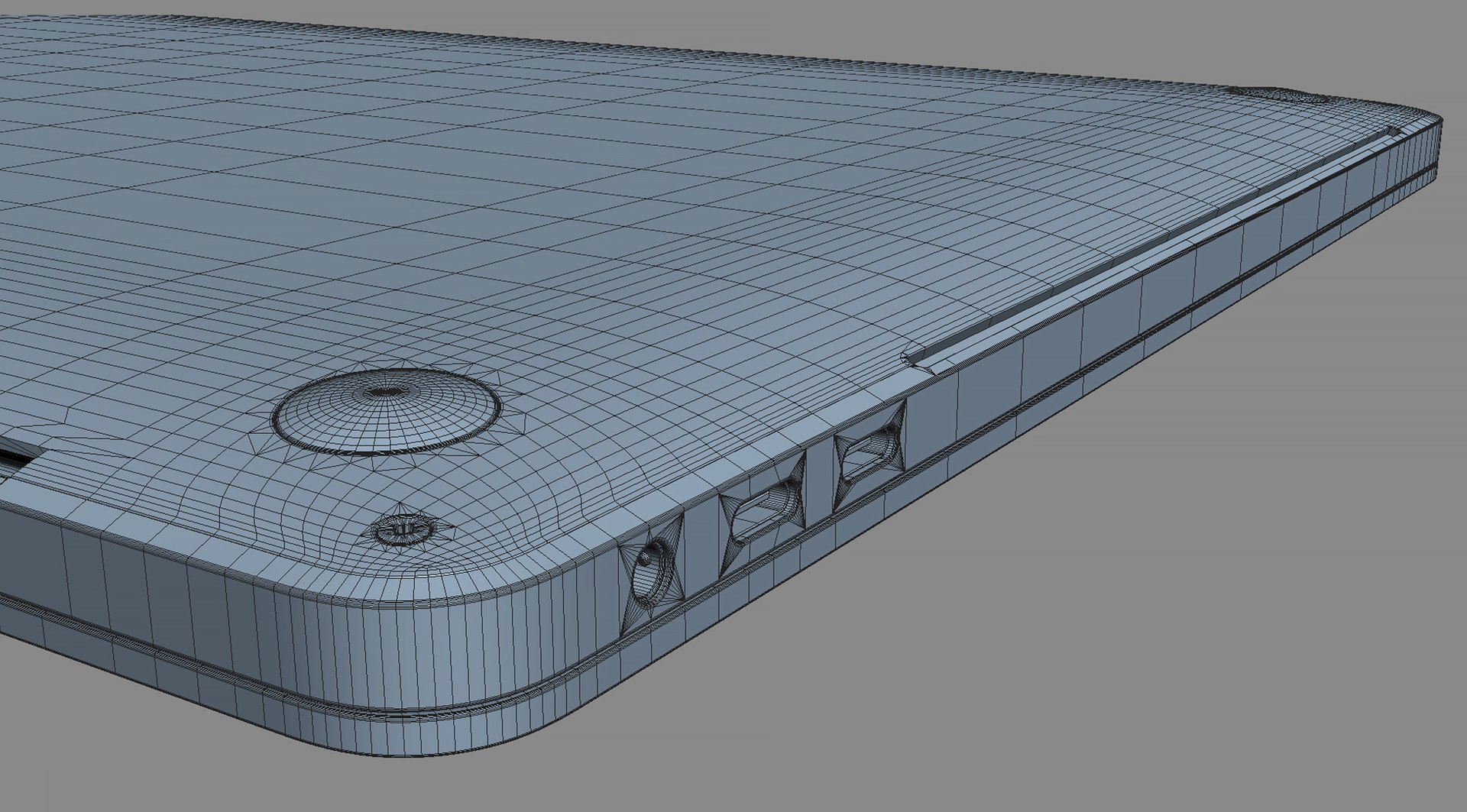
Task: Select the round headphone jack port
Action: click(x=652, y=574)
